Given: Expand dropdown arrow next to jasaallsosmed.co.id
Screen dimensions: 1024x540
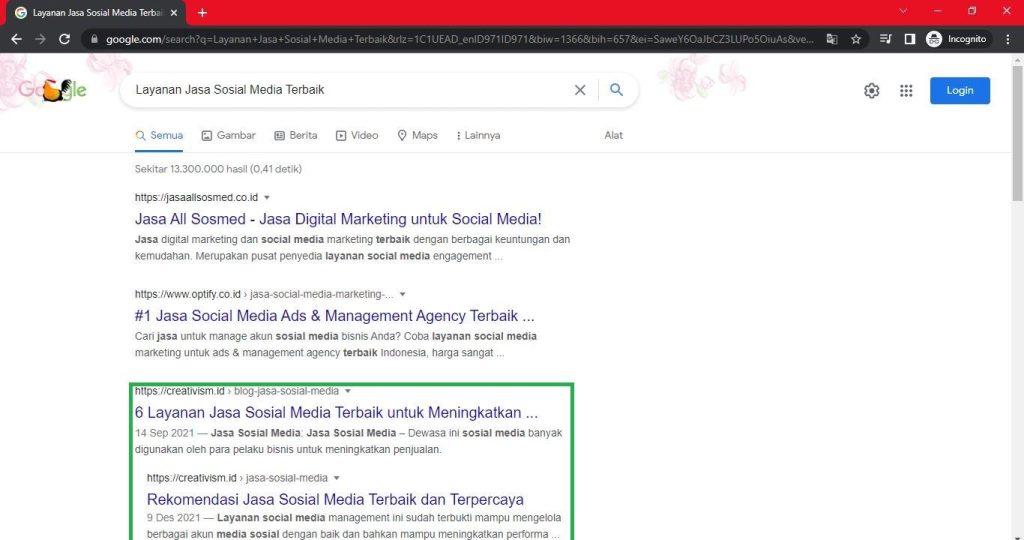Looking at the screenshot, I should [x=267, y=197].
